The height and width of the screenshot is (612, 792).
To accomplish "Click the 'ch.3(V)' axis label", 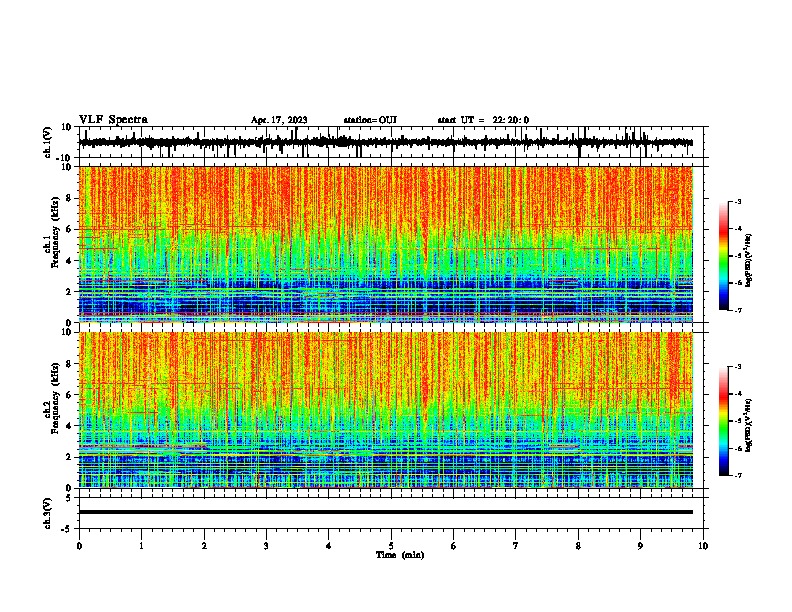I will point(47,513).
